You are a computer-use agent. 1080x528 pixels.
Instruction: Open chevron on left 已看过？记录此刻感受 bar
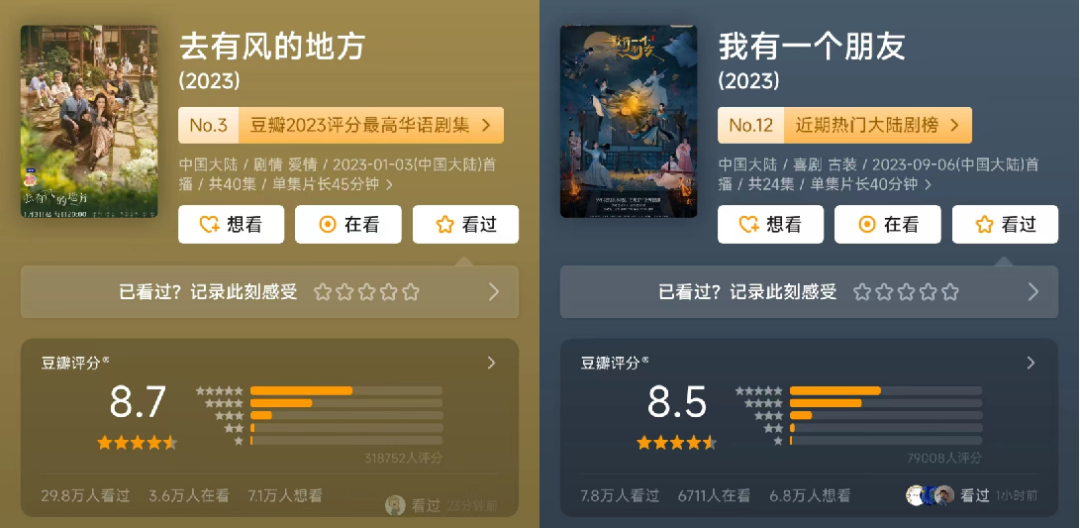point(493,292)
